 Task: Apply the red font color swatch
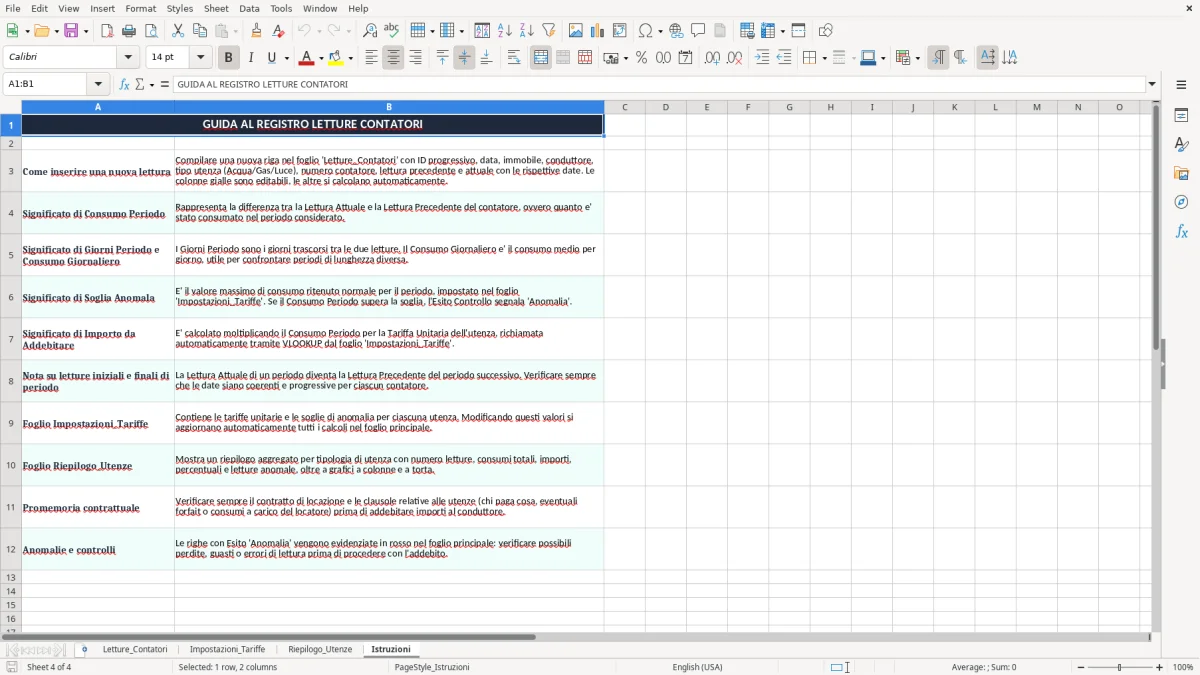307,58
